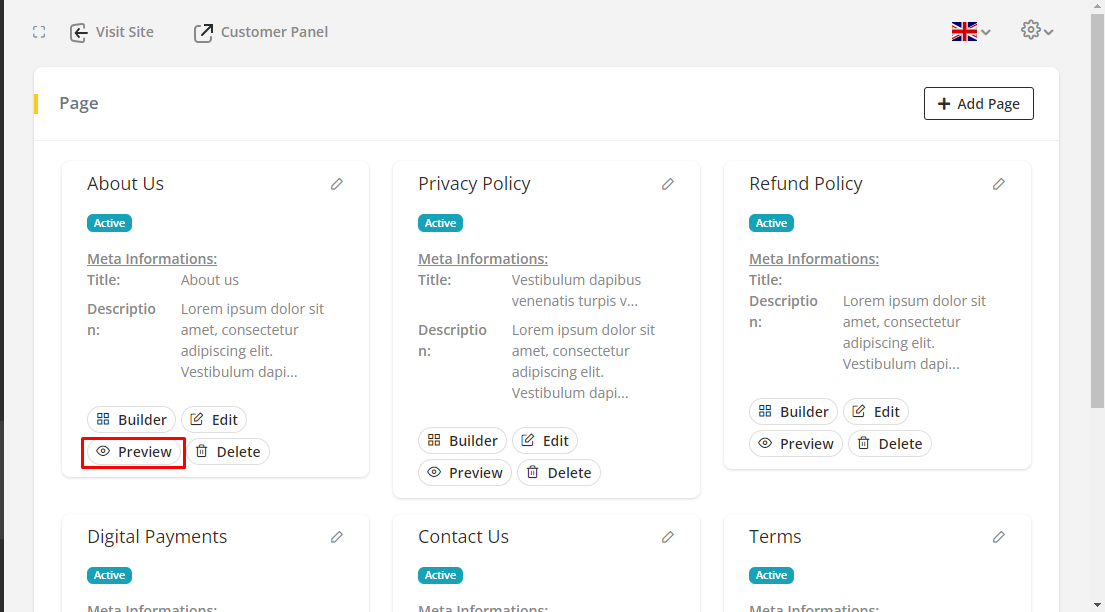Image resolution: width=1105 pixels, height=612 pixels.
Task: Preview the Privacy Policy page
Action: click(x=465, y=473)
